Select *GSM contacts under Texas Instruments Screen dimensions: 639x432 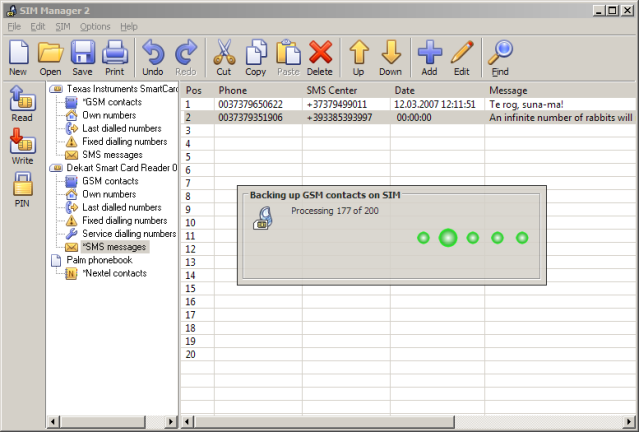(x=112, y=102)
